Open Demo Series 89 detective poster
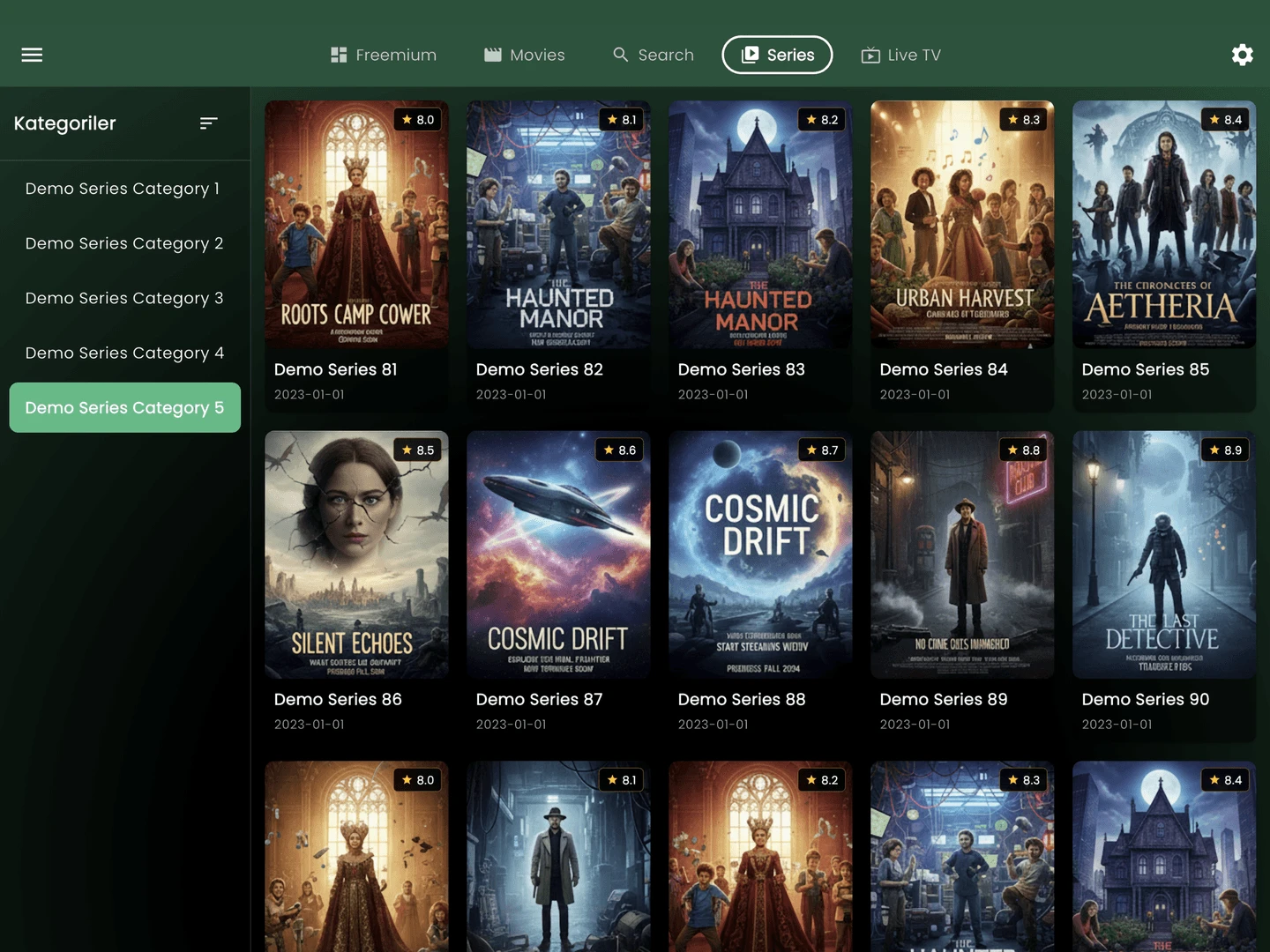Screen dimensions: 1270x952 [962, 554]
